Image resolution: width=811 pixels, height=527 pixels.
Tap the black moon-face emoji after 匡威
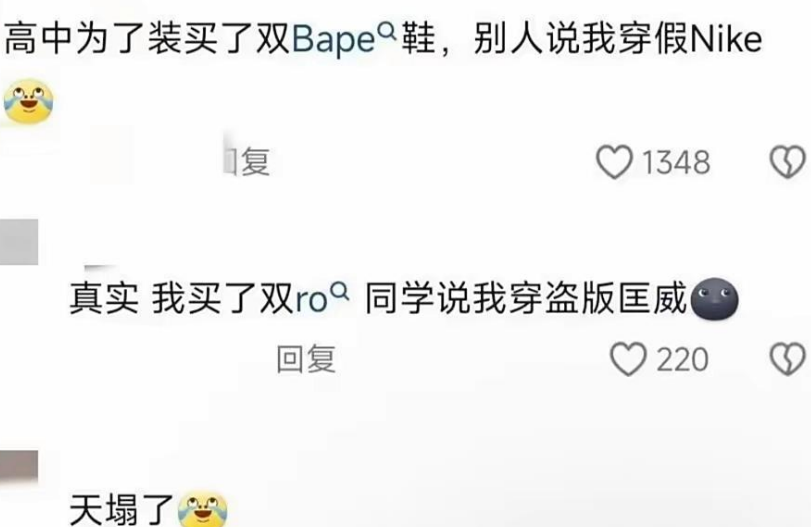point(714,298)
